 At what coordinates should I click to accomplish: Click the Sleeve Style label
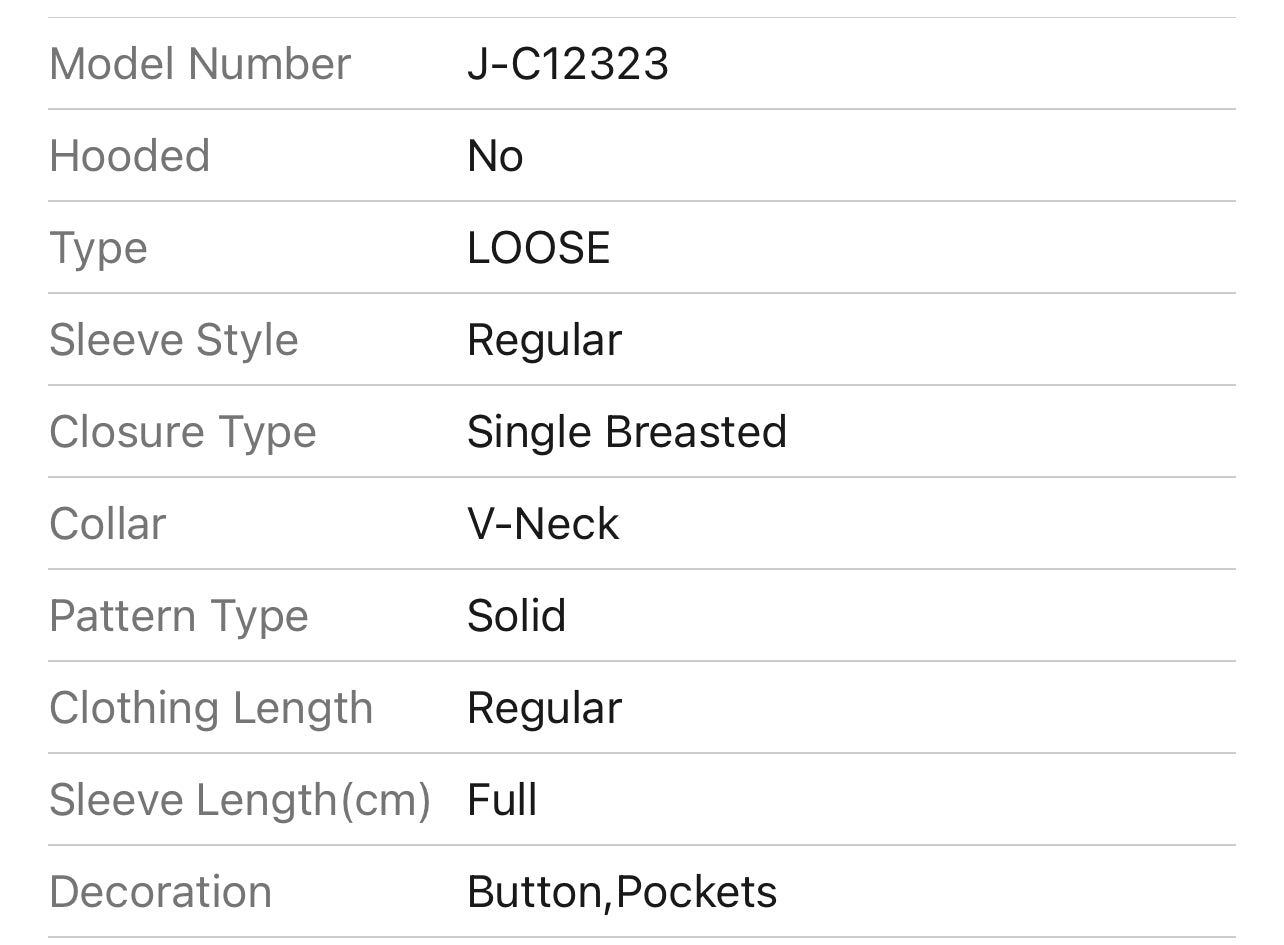tap(173, 340)
